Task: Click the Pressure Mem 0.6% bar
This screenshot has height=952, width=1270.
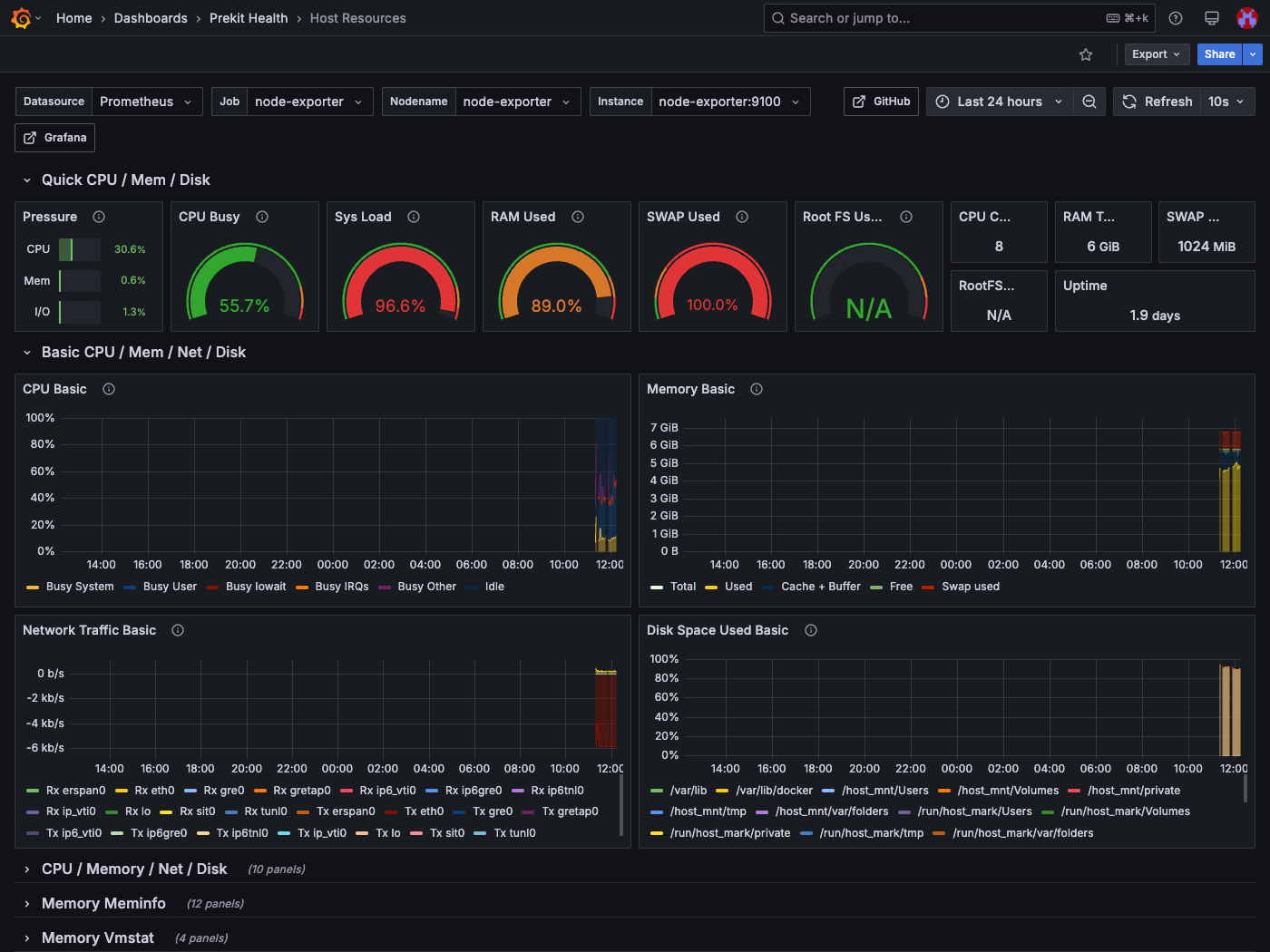Action: pyautogui.click(x=80, y=281)
